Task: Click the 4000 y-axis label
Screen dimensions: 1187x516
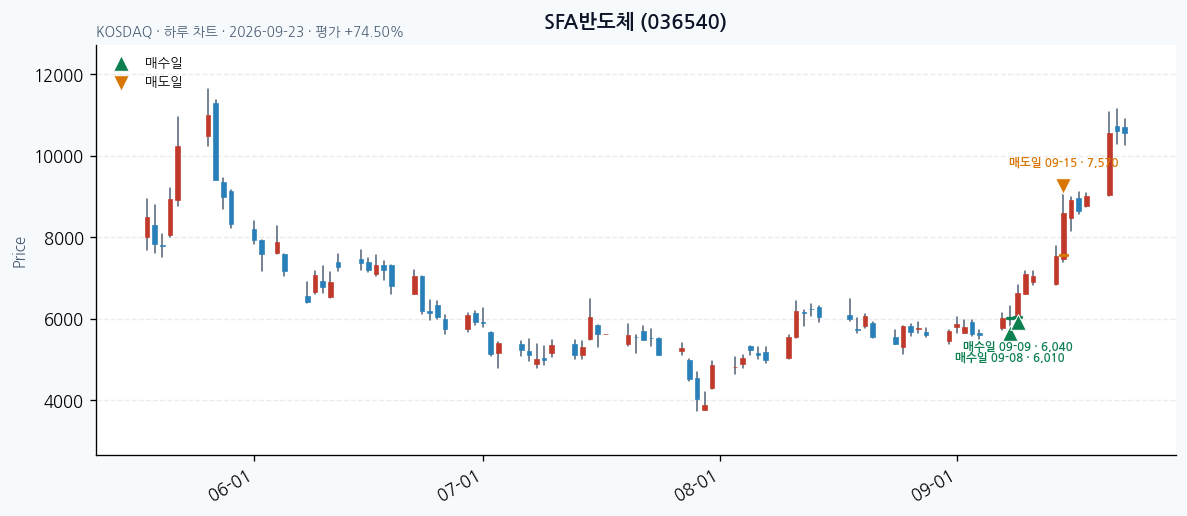Action: [x=64, y=401]
